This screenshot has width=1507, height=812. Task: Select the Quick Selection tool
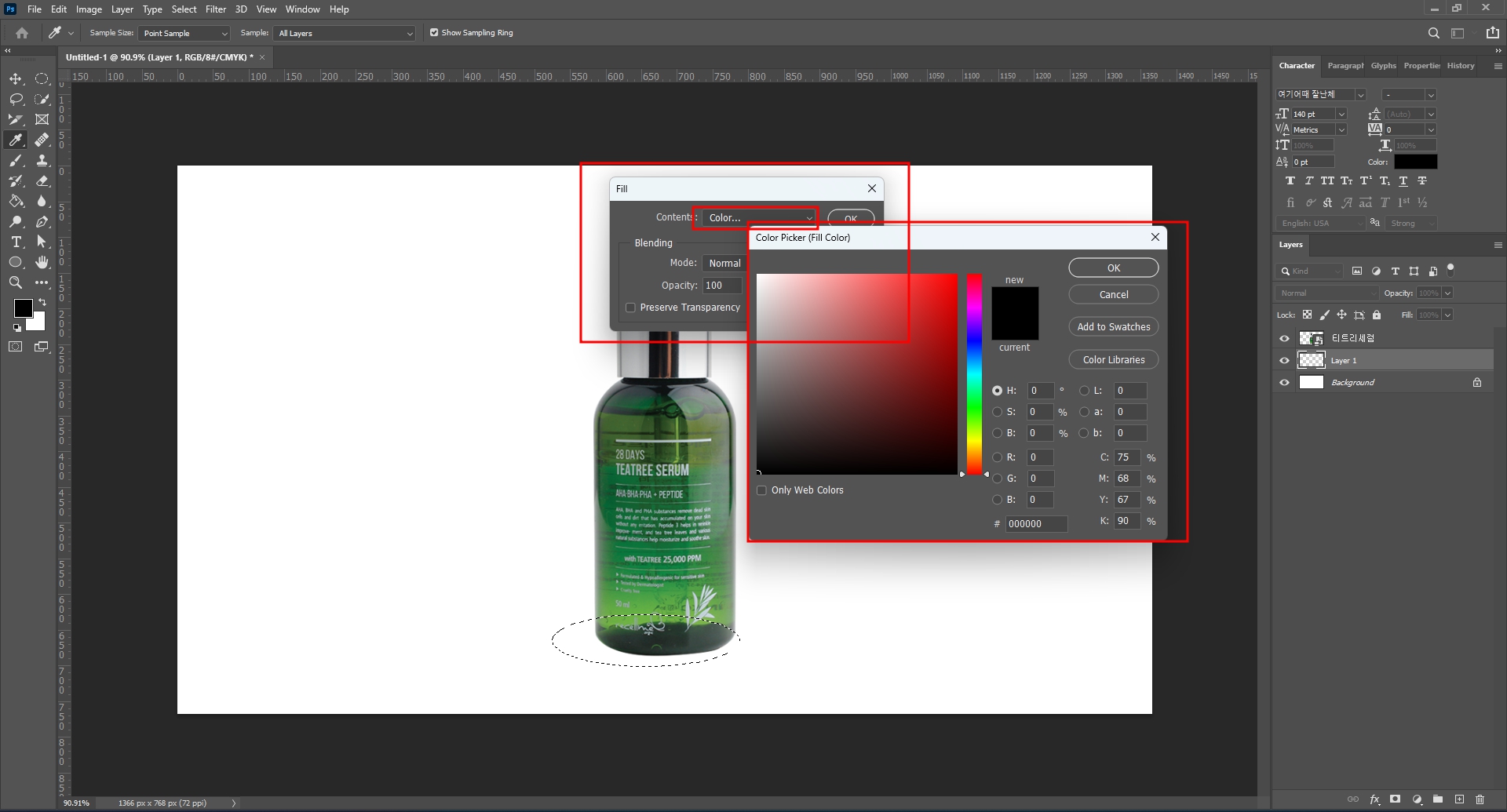42,100
